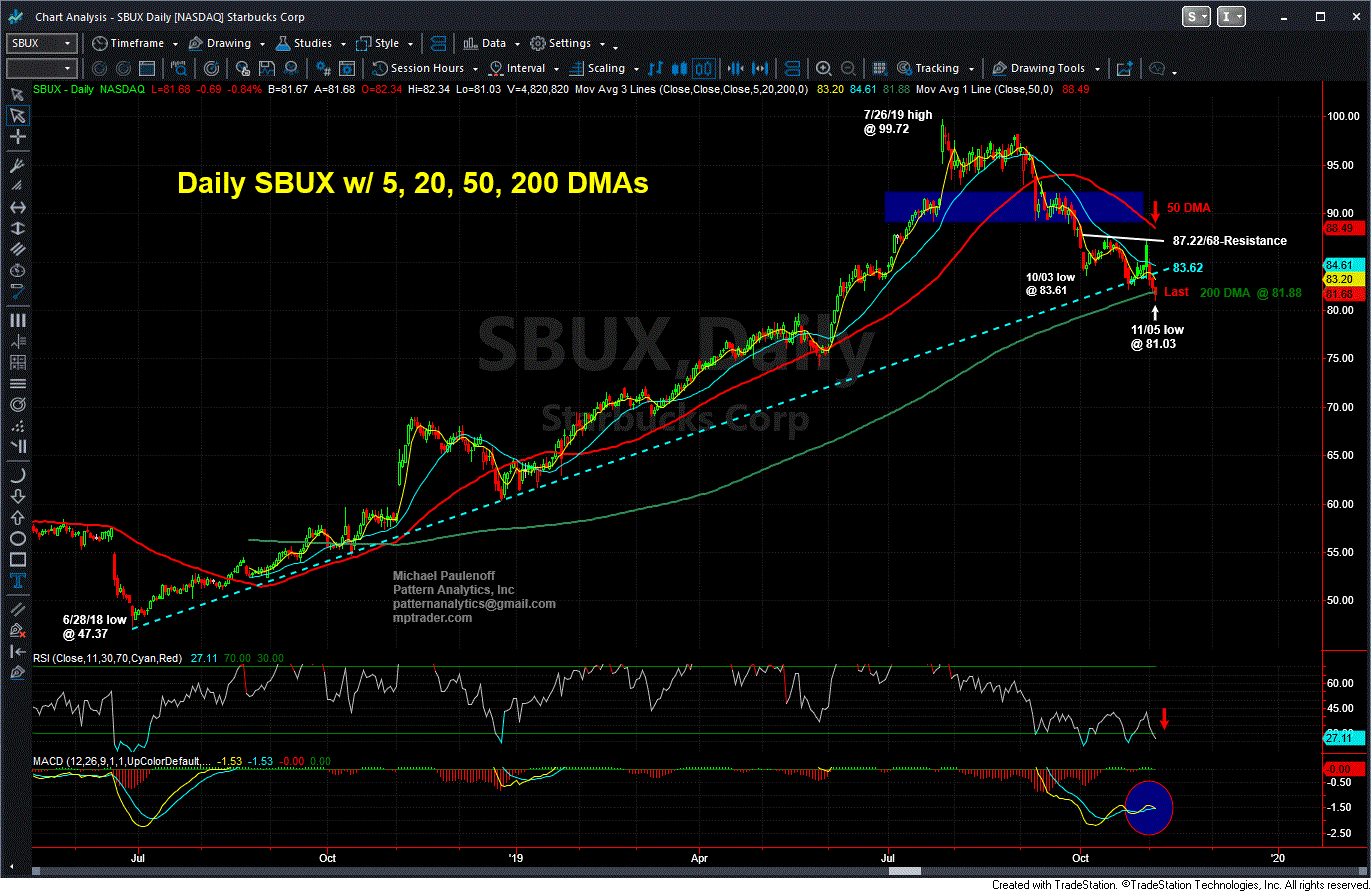This screenshot has width=1371, height=891.
Task: Toggle the candlestick bar type button
Action: pyautogui.click(x=680, y=68)
